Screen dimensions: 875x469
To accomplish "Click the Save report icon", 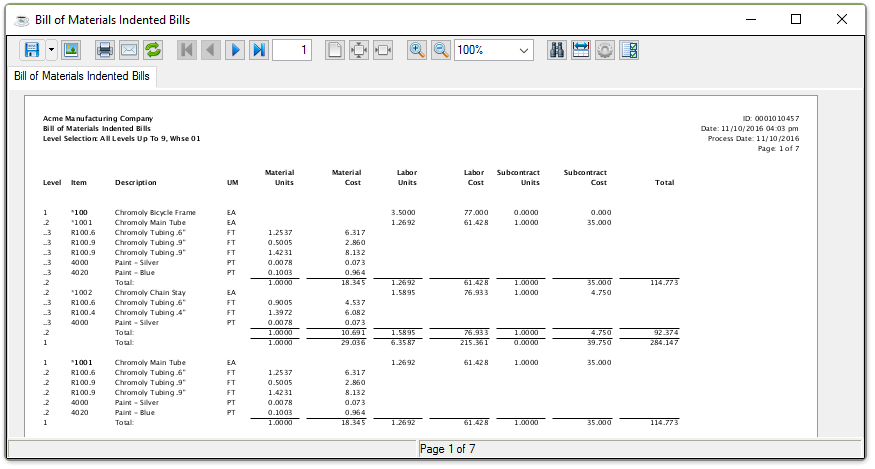I will click(x=32, y=49).
